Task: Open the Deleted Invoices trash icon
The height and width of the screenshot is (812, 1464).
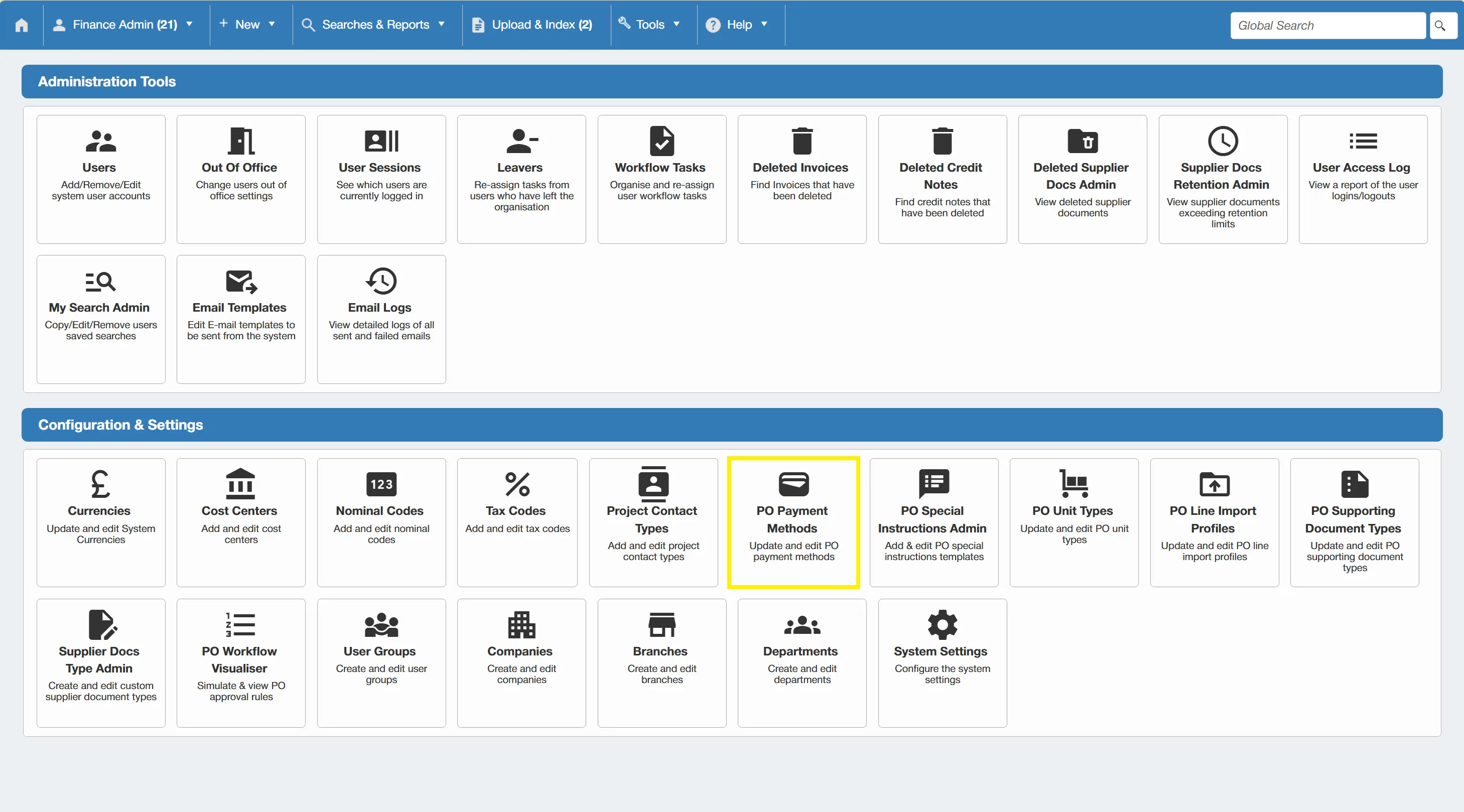Action: (x=802, y=141)
